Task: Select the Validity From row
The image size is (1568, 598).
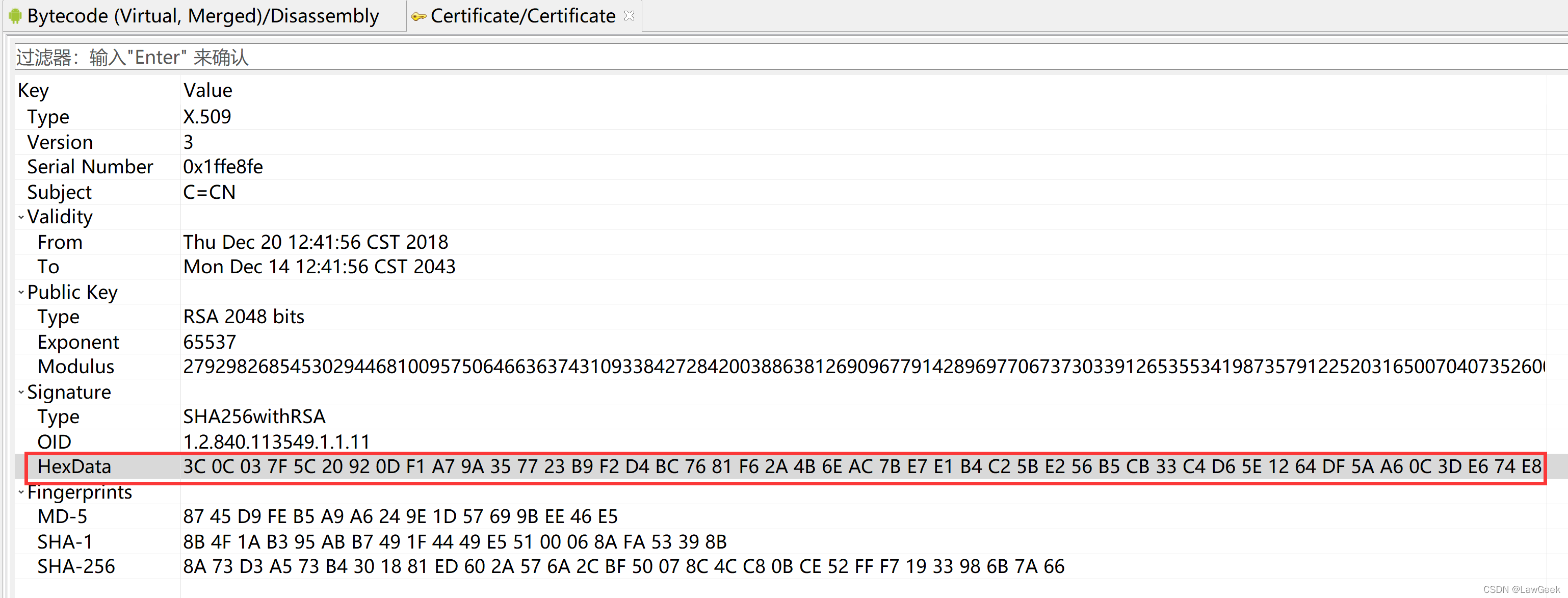Action: tap(780, 242)
